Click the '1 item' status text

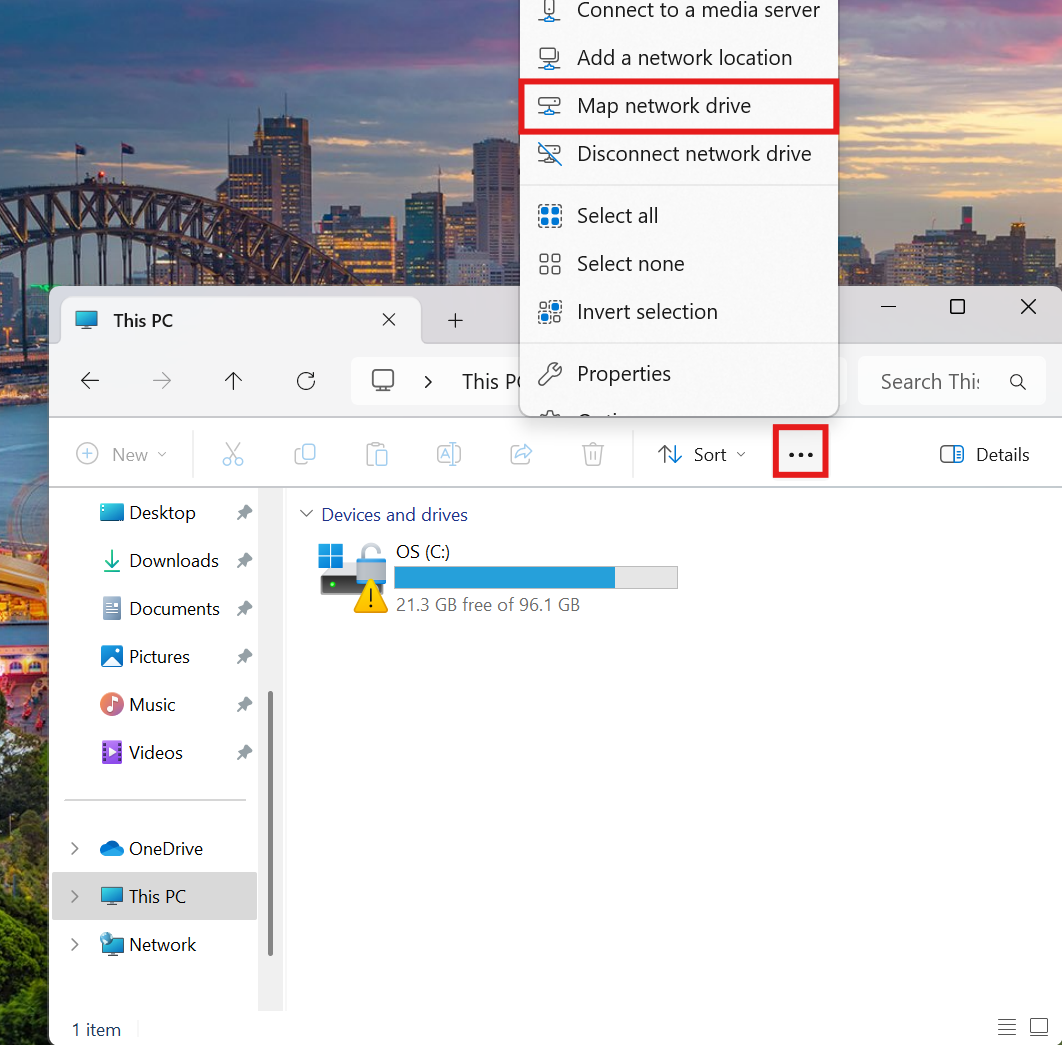tap(96, 1030)
